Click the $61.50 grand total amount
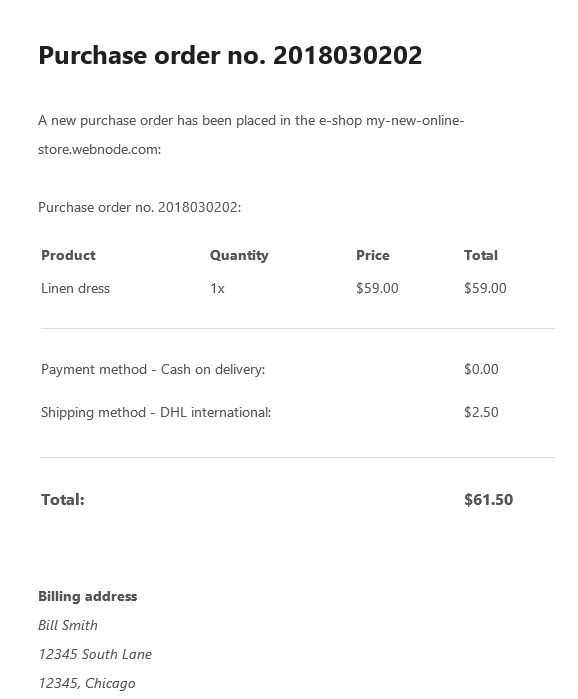Viewport: 578px width, 699px height. 488,500
